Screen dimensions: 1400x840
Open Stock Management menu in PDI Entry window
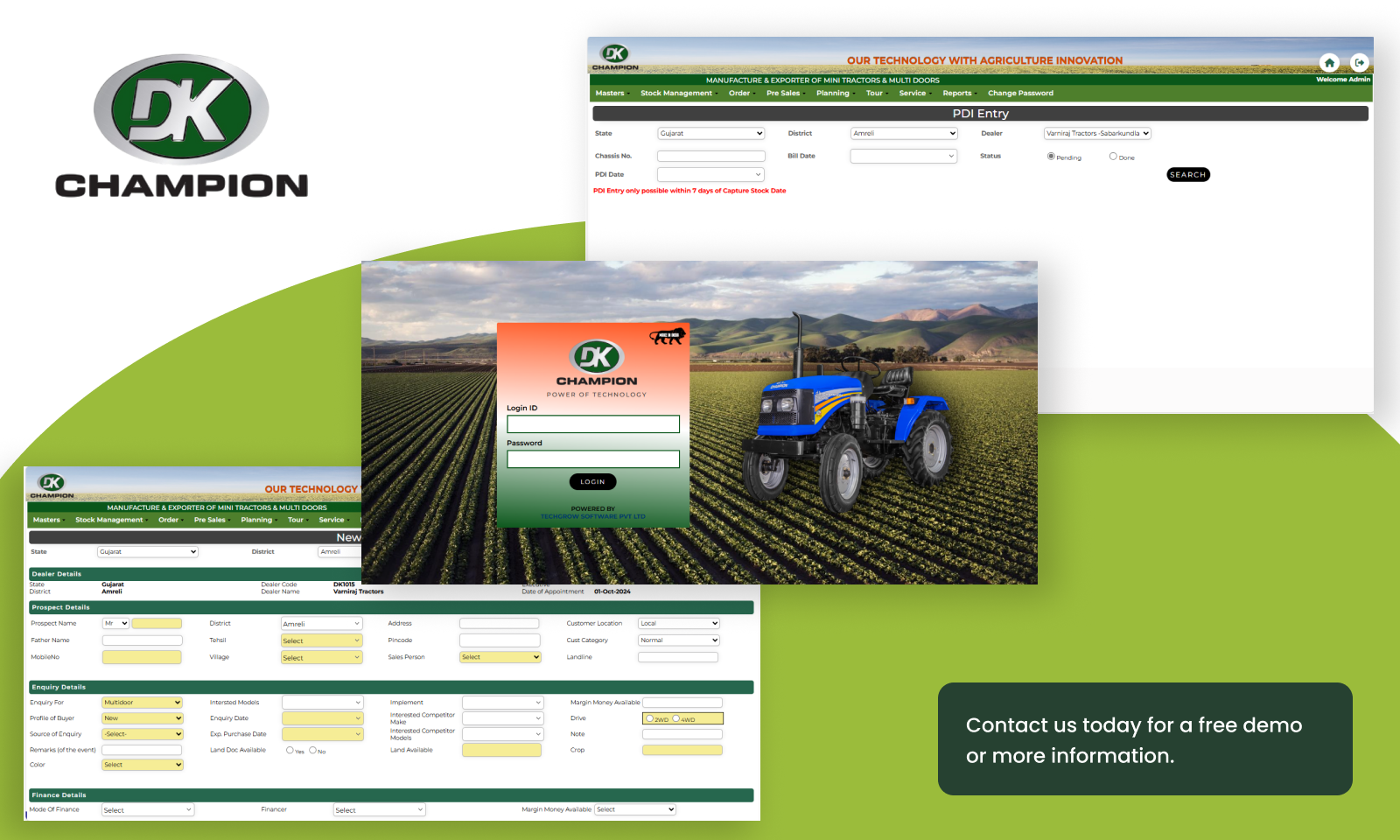click(678, 94)
